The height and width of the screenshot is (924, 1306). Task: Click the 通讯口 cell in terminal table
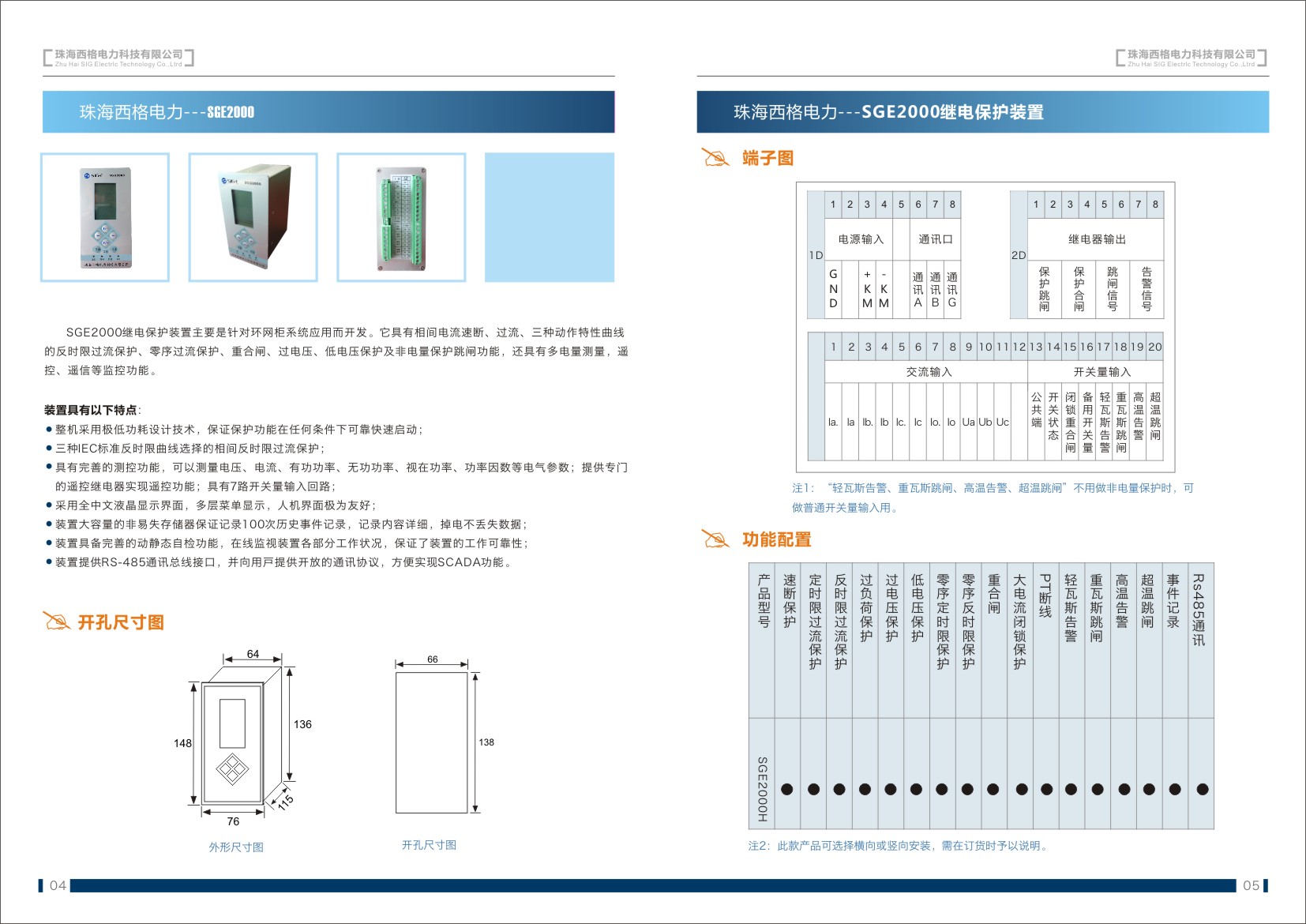(936, 239)
